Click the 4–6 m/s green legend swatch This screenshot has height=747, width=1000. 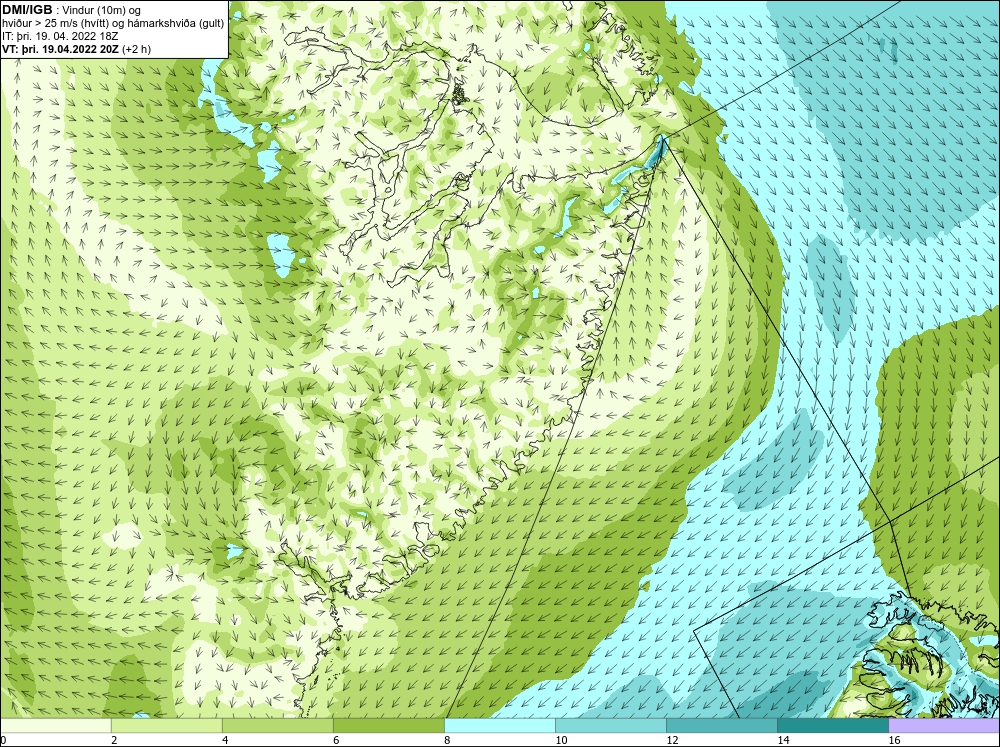(x=278, y=725)
